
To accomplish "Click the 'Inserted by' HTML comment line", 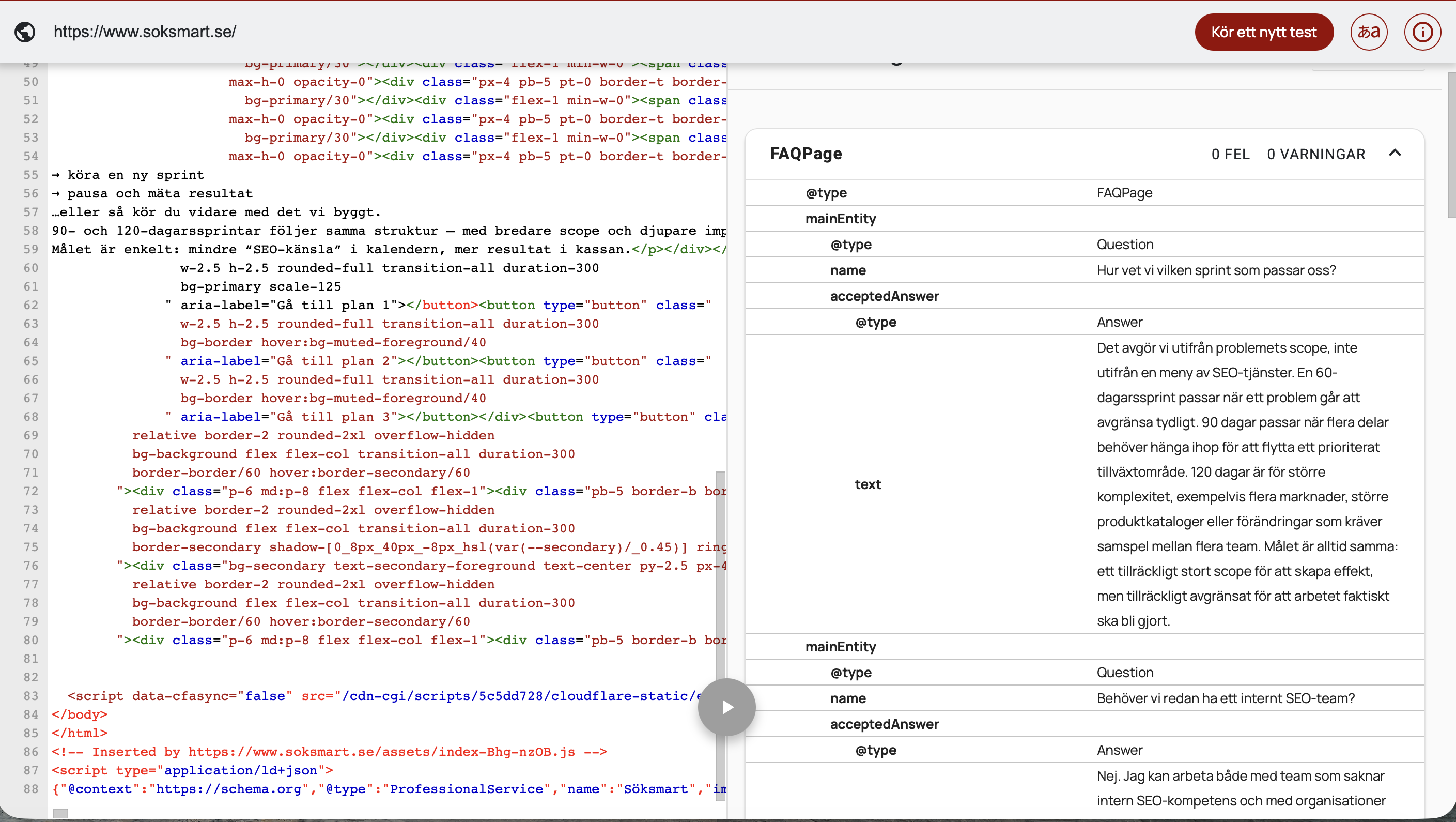I will (329, 752).
